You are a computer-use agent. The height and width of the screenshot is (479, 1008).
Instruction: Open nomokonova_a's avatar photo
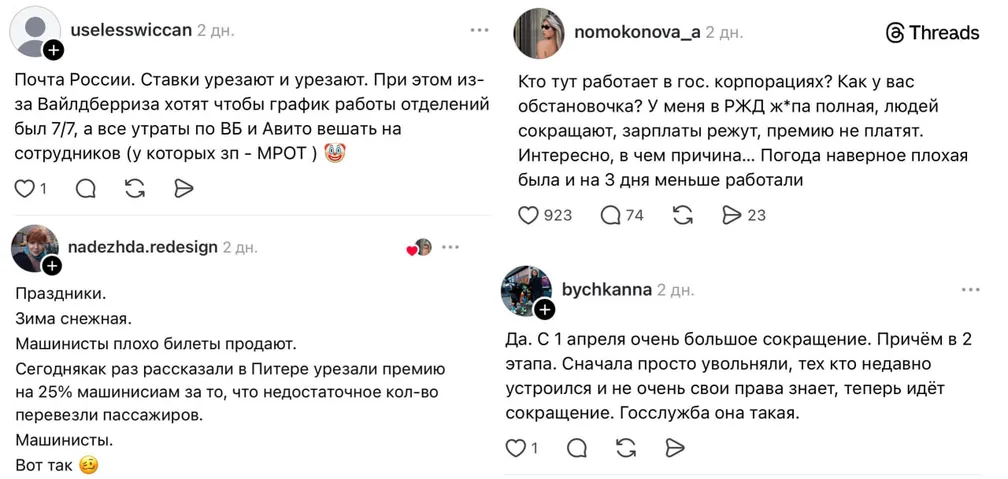[538, 34]
